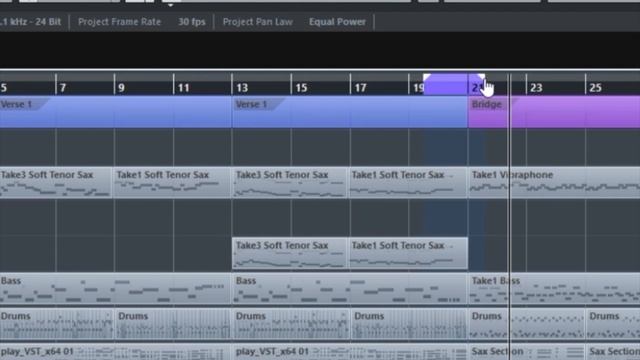The width and height of the screenshot is (640, 360).
Task: Select the Take1 Soft Tenor Sax clip at bar 9
Action: pyautogui.click(x=172, y=182)
